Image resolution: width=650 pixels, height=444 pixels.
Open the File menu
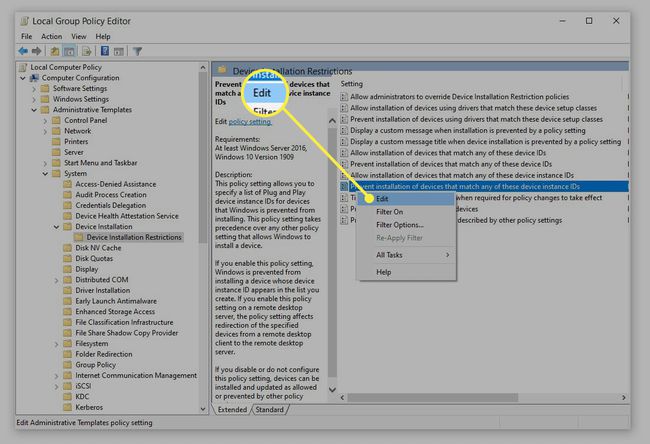point(27,36)
